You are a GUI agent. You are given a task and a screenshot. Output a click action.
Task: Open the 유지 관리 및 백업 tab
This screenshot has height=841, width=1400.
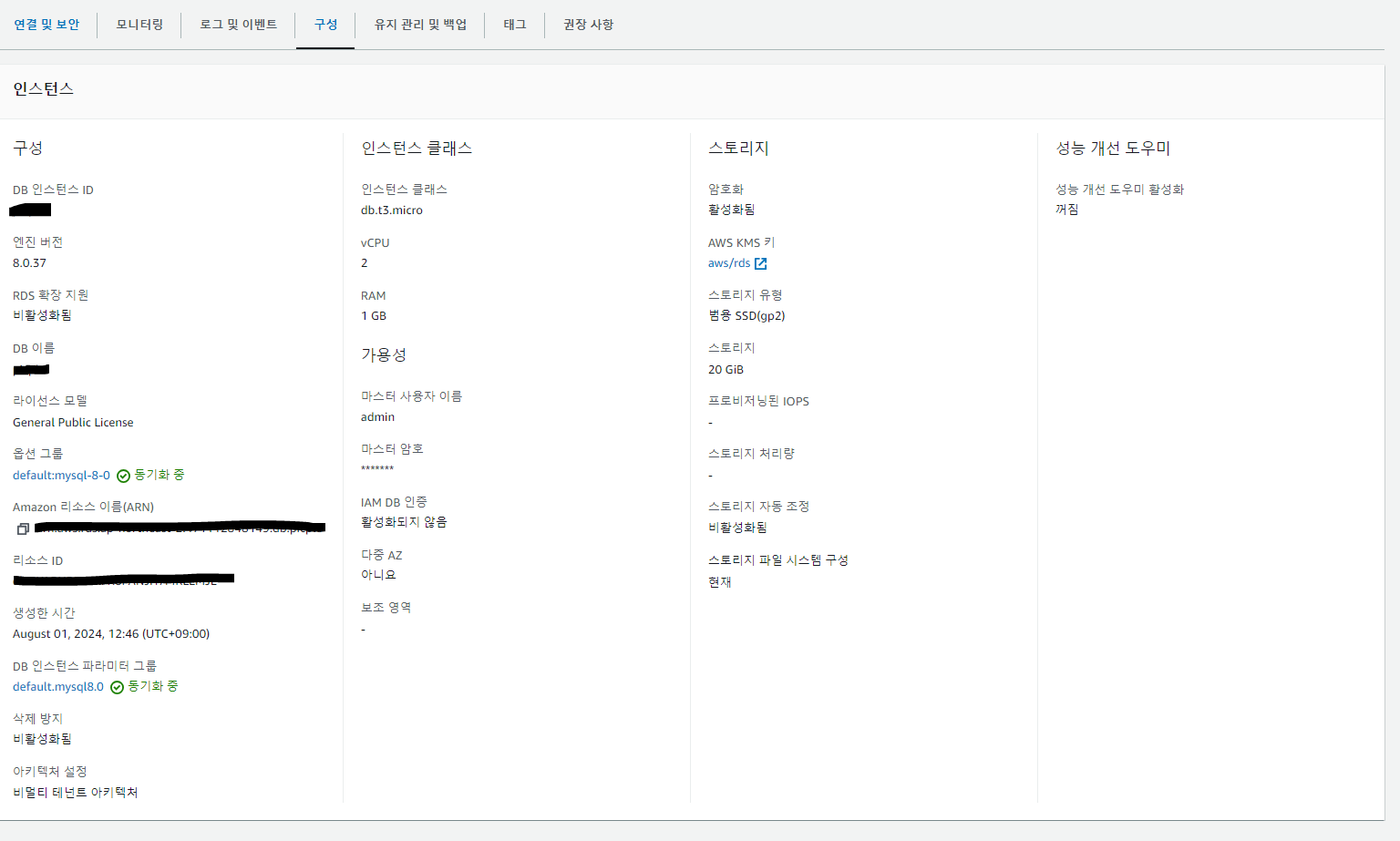point(420,25)
